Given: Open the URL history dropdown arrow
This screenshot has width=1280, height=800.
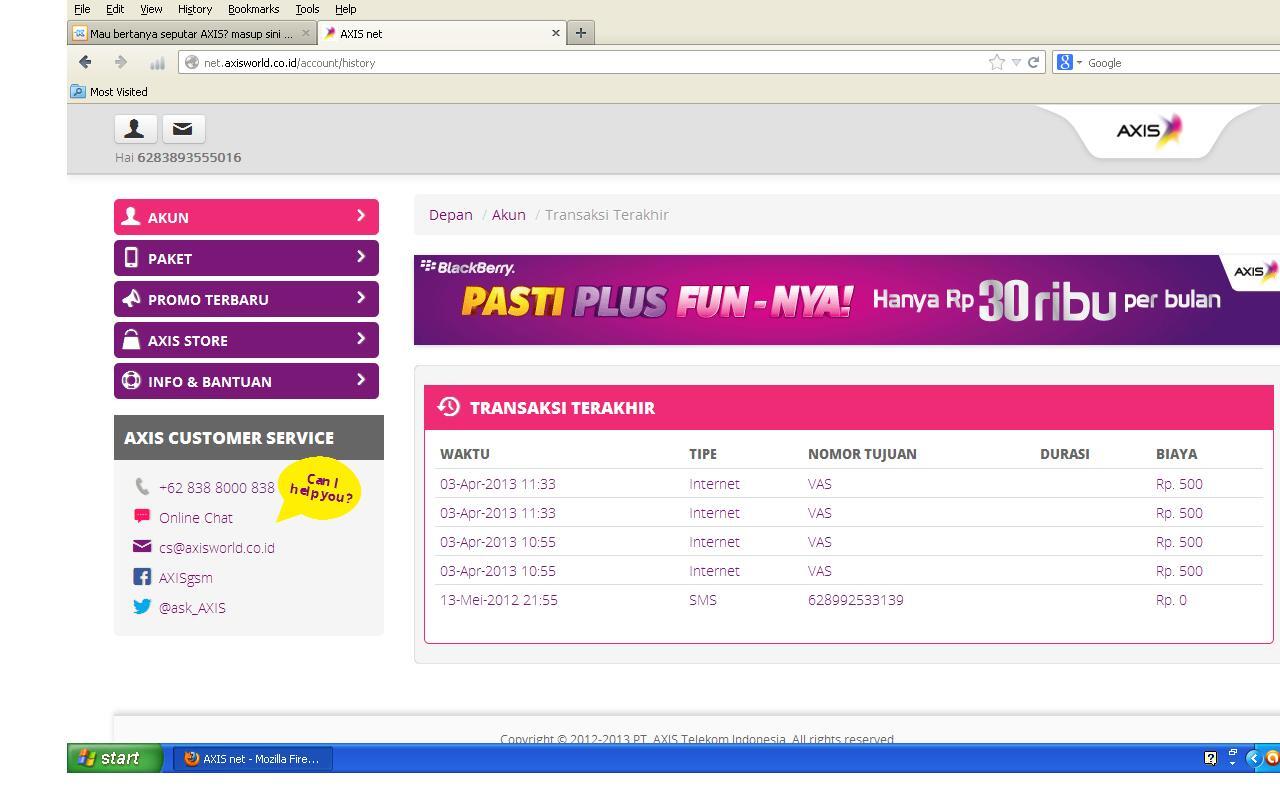Looking at the screenshot, I should point(1016,62).
